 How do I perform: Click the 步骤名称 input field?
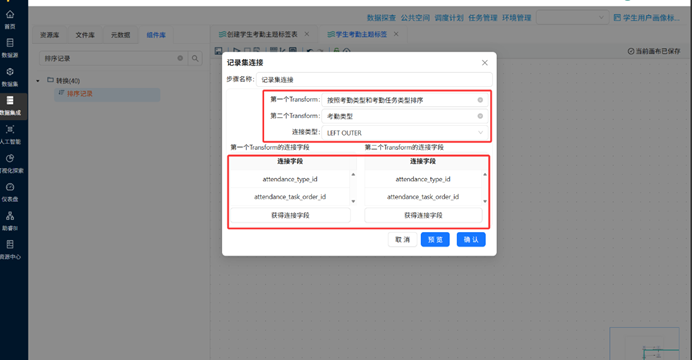374,80
